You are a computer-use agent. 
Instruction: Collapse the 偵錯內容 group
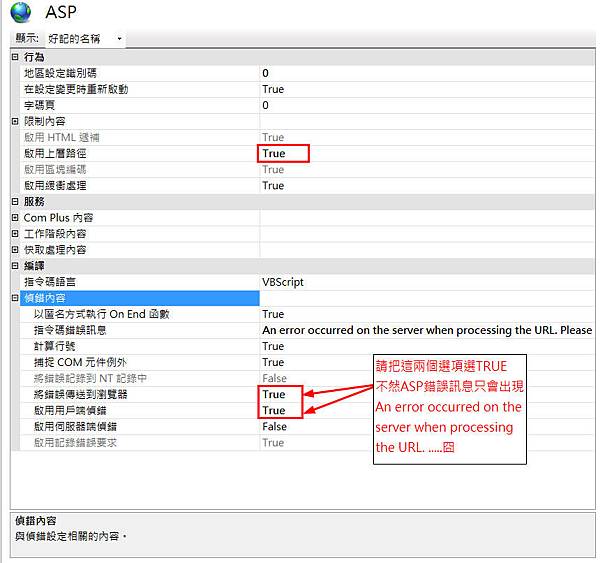click(15, 298)
